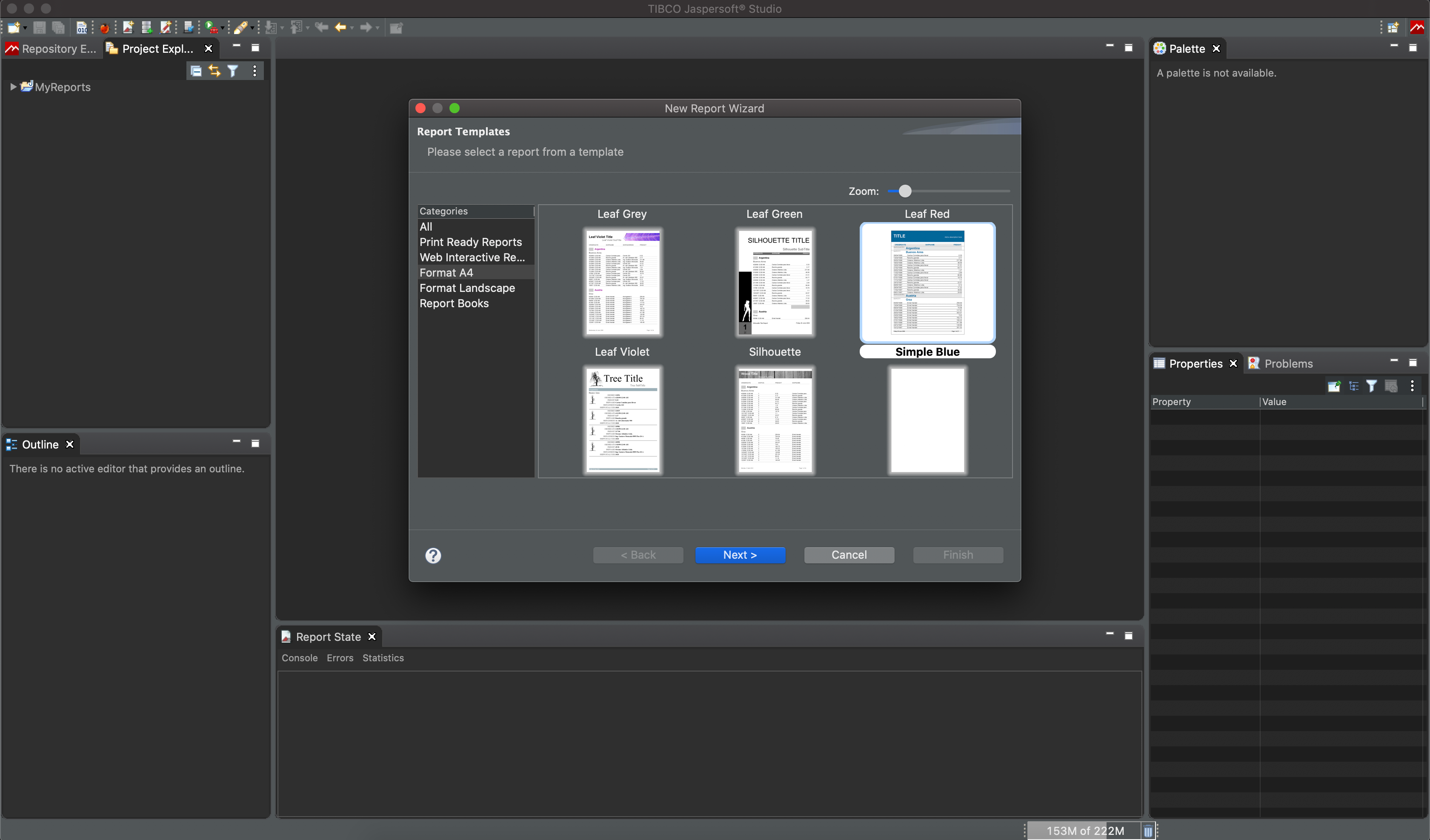Click the new report toolbar icon
Image resolution: width=1430 pixels, height=840 pixels.
click(128, 27)
